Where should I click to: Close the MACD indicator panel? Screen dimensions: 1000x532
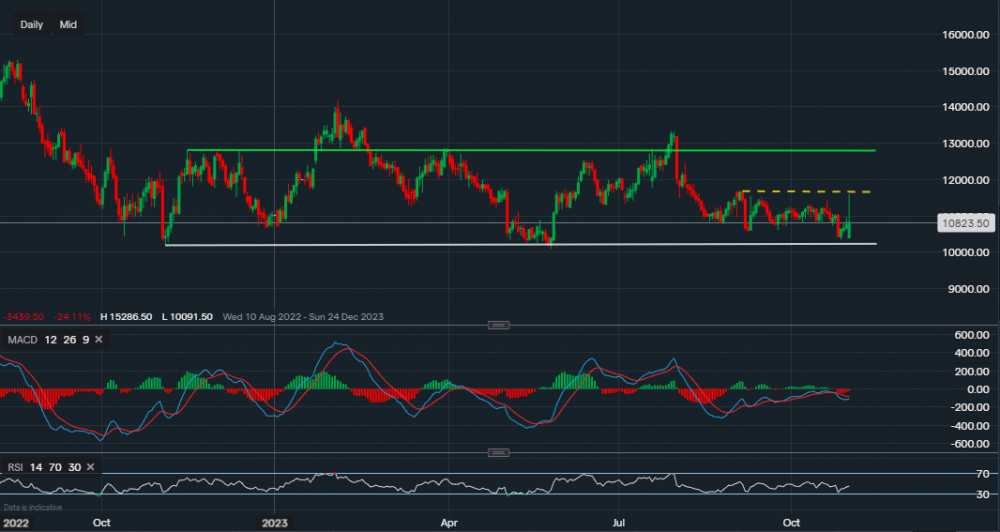(x=100, y=340)
